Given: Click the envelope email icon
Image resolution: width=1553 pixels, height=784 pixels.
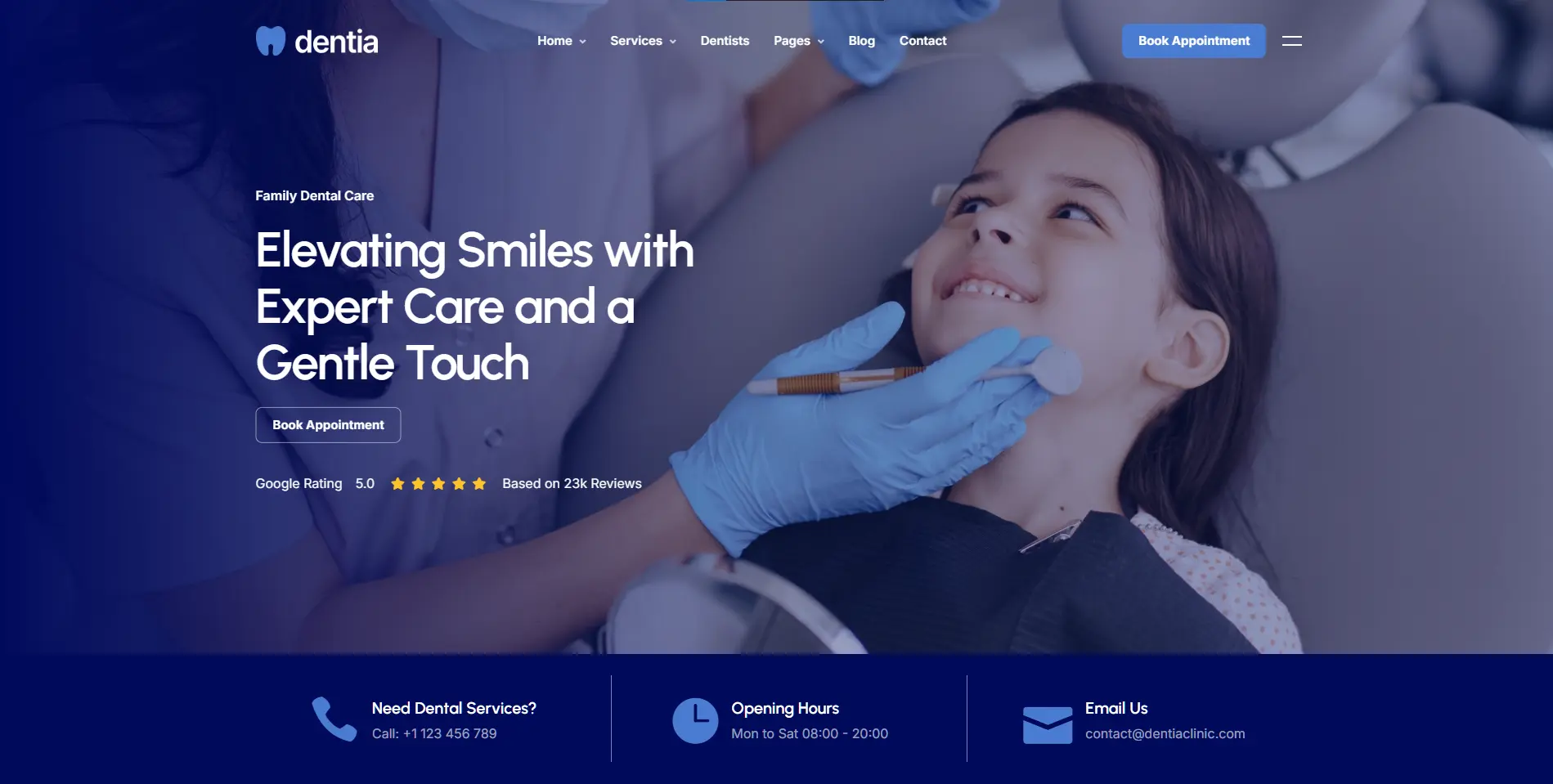Looking at the screenshot, I should click(1048, 724).
